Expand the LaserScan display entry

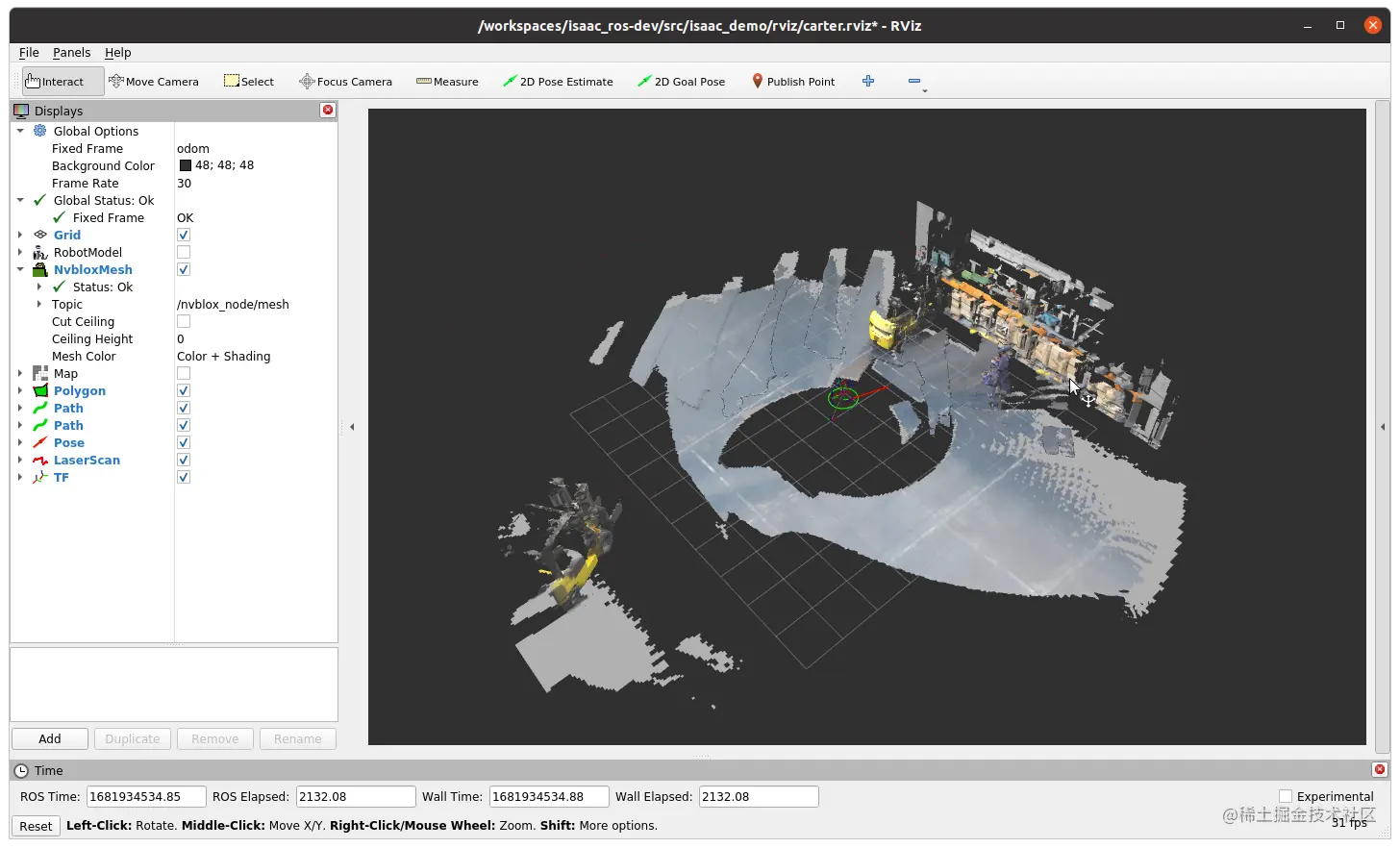click(20, 460)
